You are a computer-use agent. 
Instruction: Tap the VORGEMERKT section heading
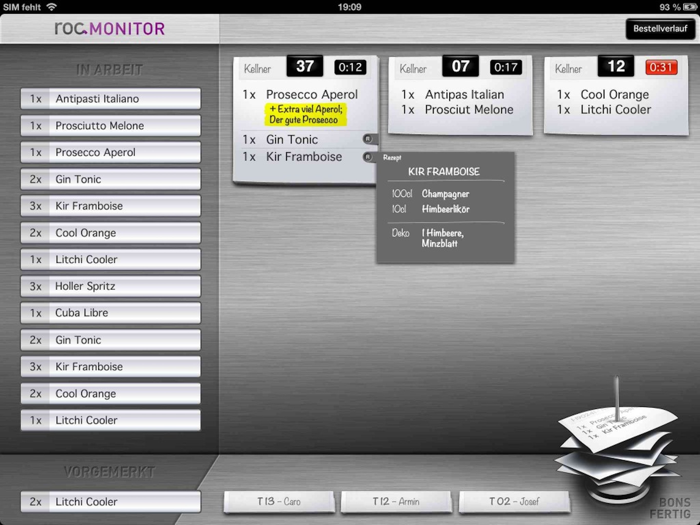109,472
